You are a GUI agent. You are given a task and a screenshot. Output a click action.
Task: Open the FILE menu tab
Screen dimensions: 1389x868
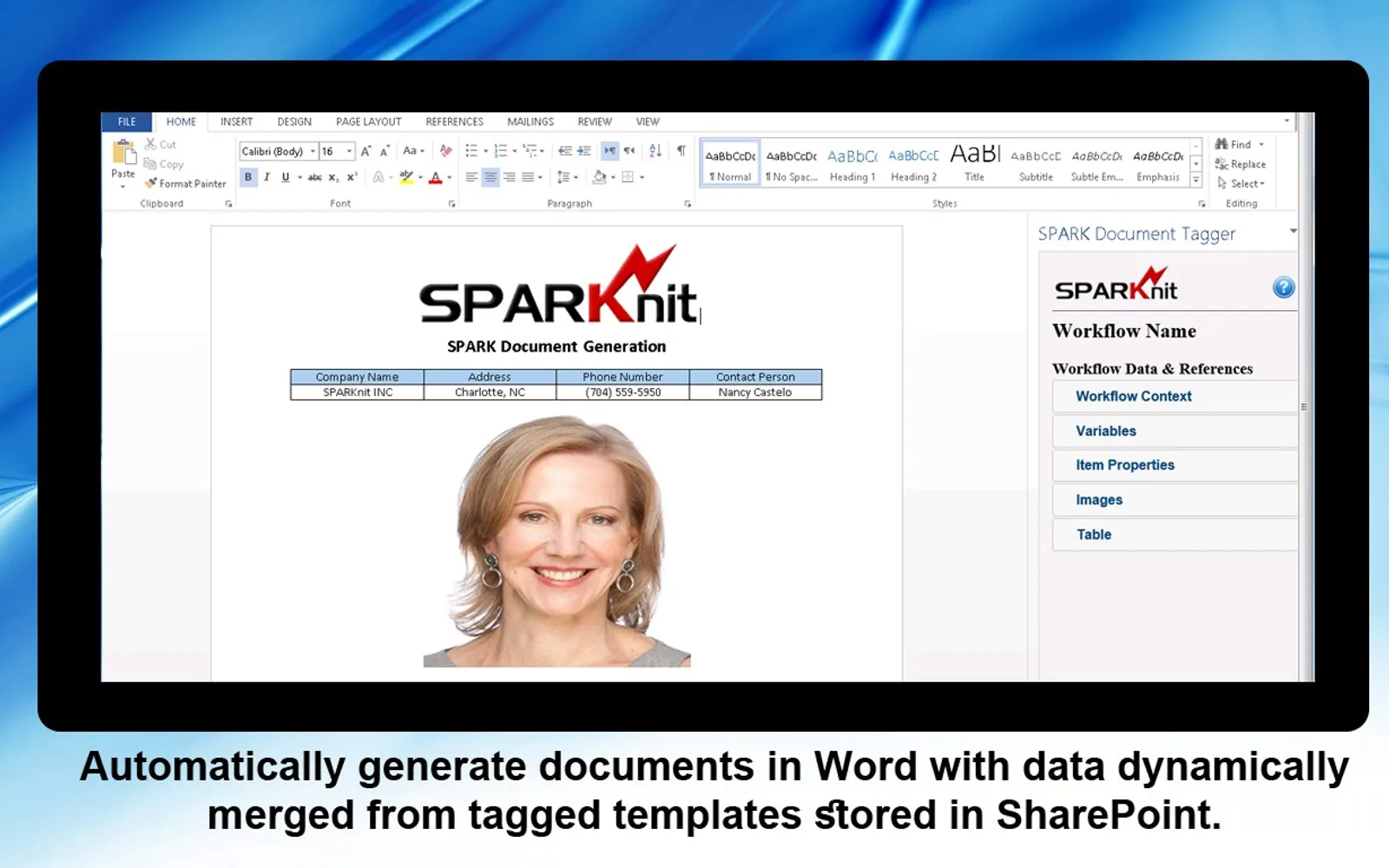pos(127,122)
